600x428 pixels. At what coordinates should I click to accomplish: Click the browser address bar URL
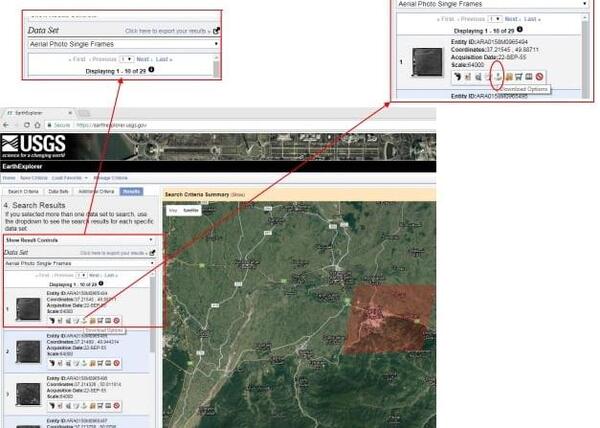click(112, 125)
